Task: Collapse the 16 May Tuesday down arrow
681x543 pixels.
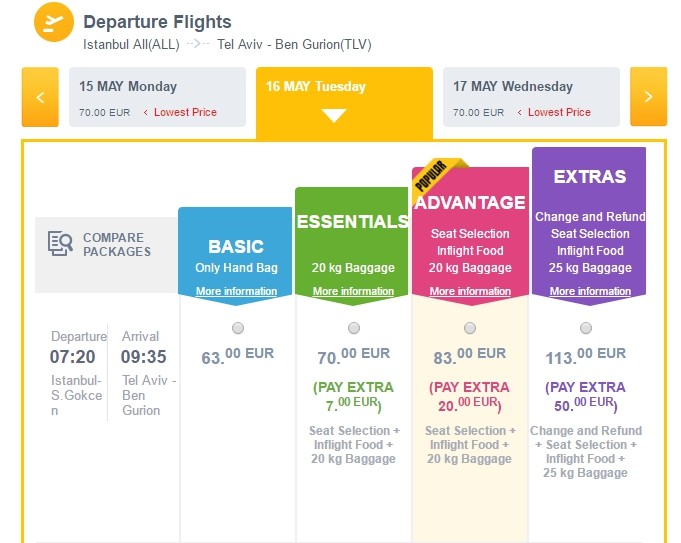Action: 334,115
